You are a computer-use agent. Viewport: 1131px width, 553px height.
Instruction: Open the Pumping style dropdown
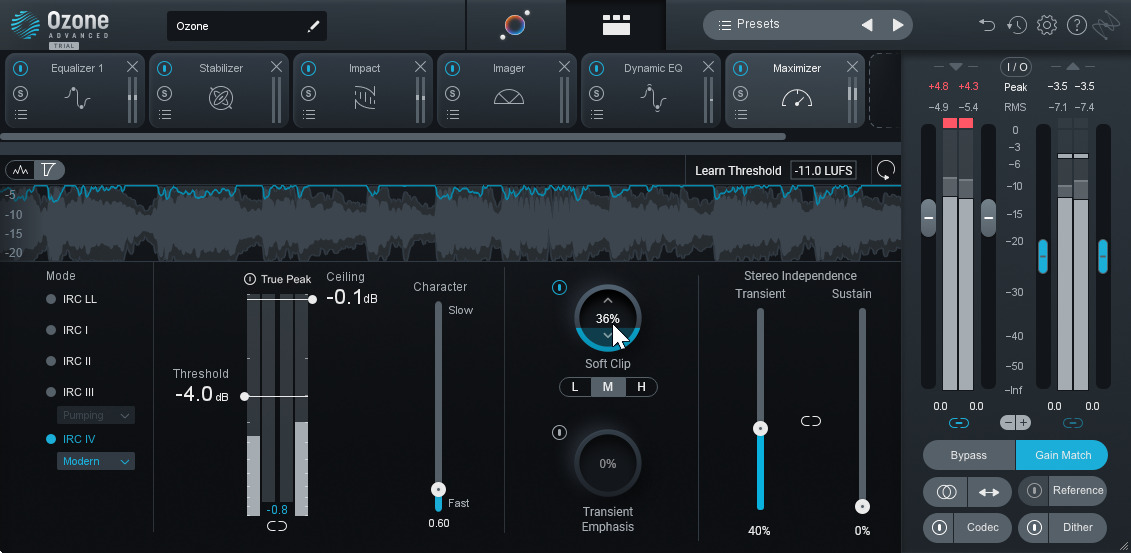[x=96, y=415]
